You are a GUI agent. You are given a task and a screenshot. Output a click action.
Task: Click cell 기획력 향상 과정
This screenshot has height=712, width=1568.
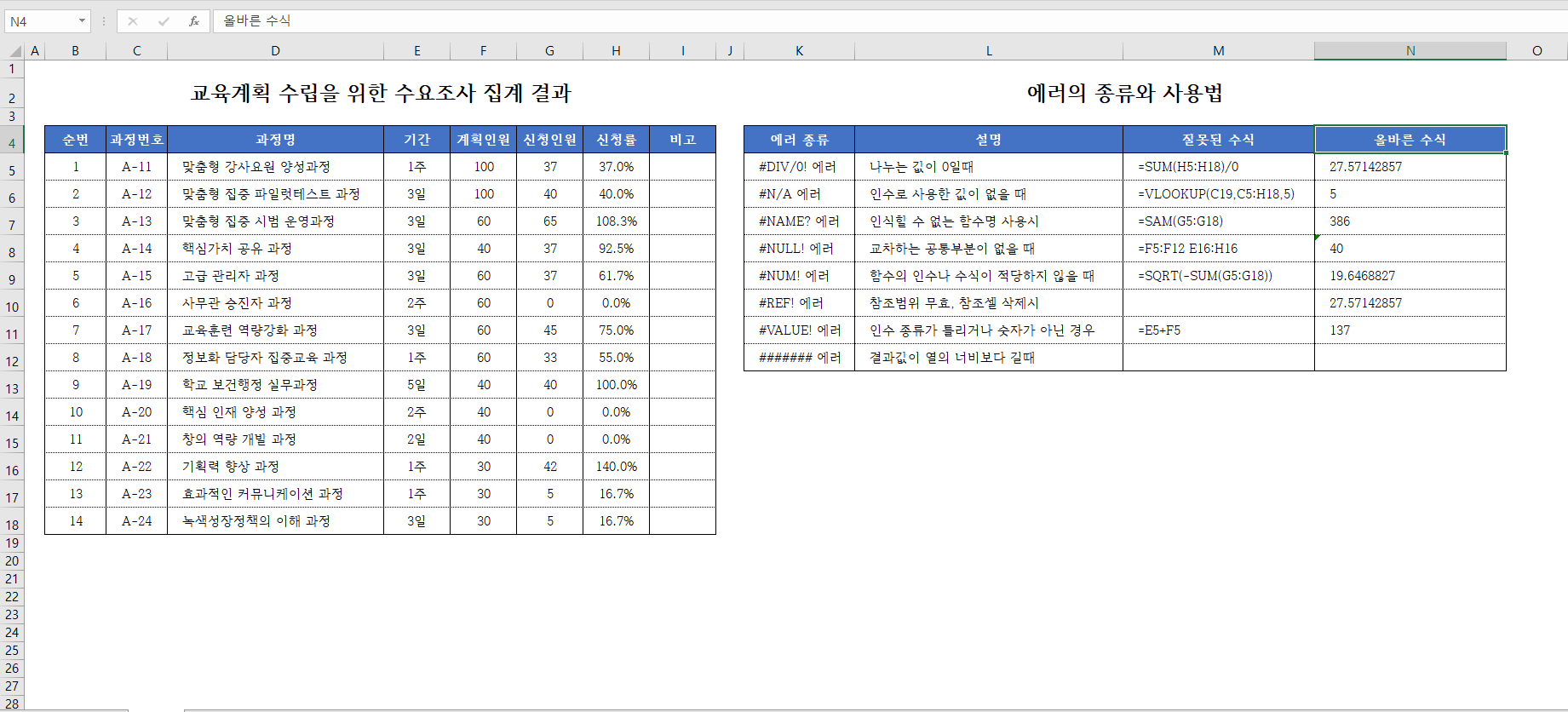point(275,467)
